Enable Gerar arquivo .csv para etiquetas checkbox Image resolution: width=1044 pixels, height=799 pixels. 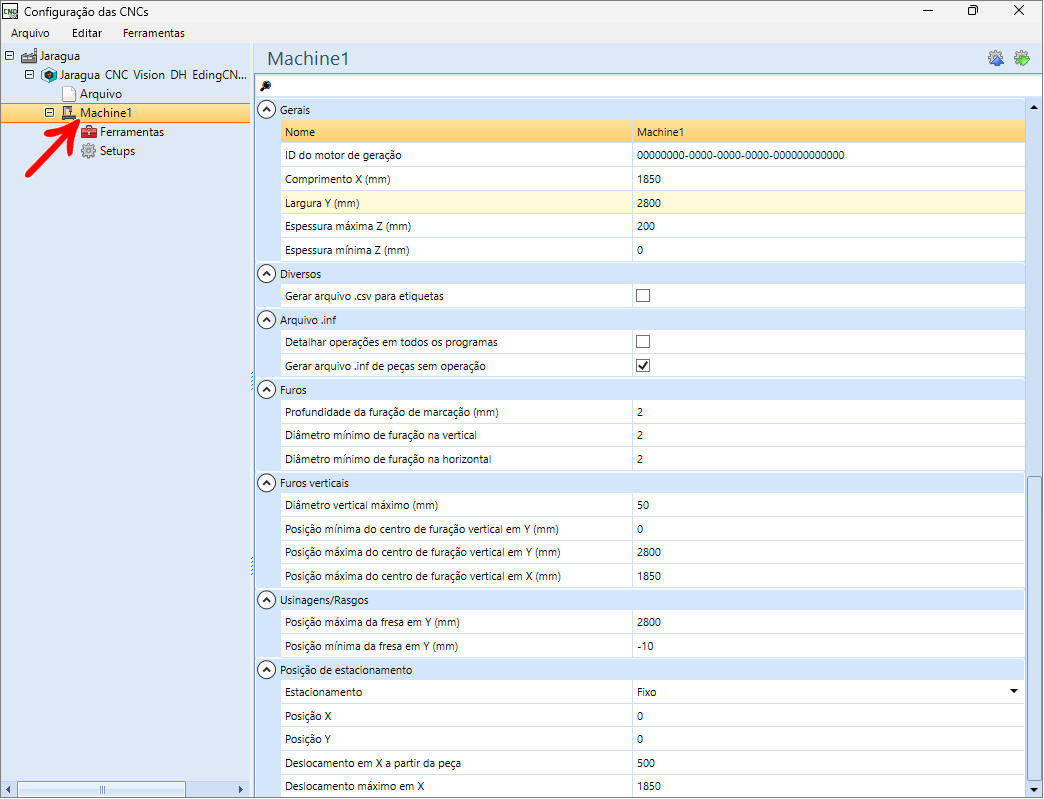click(x=643, y=296)
